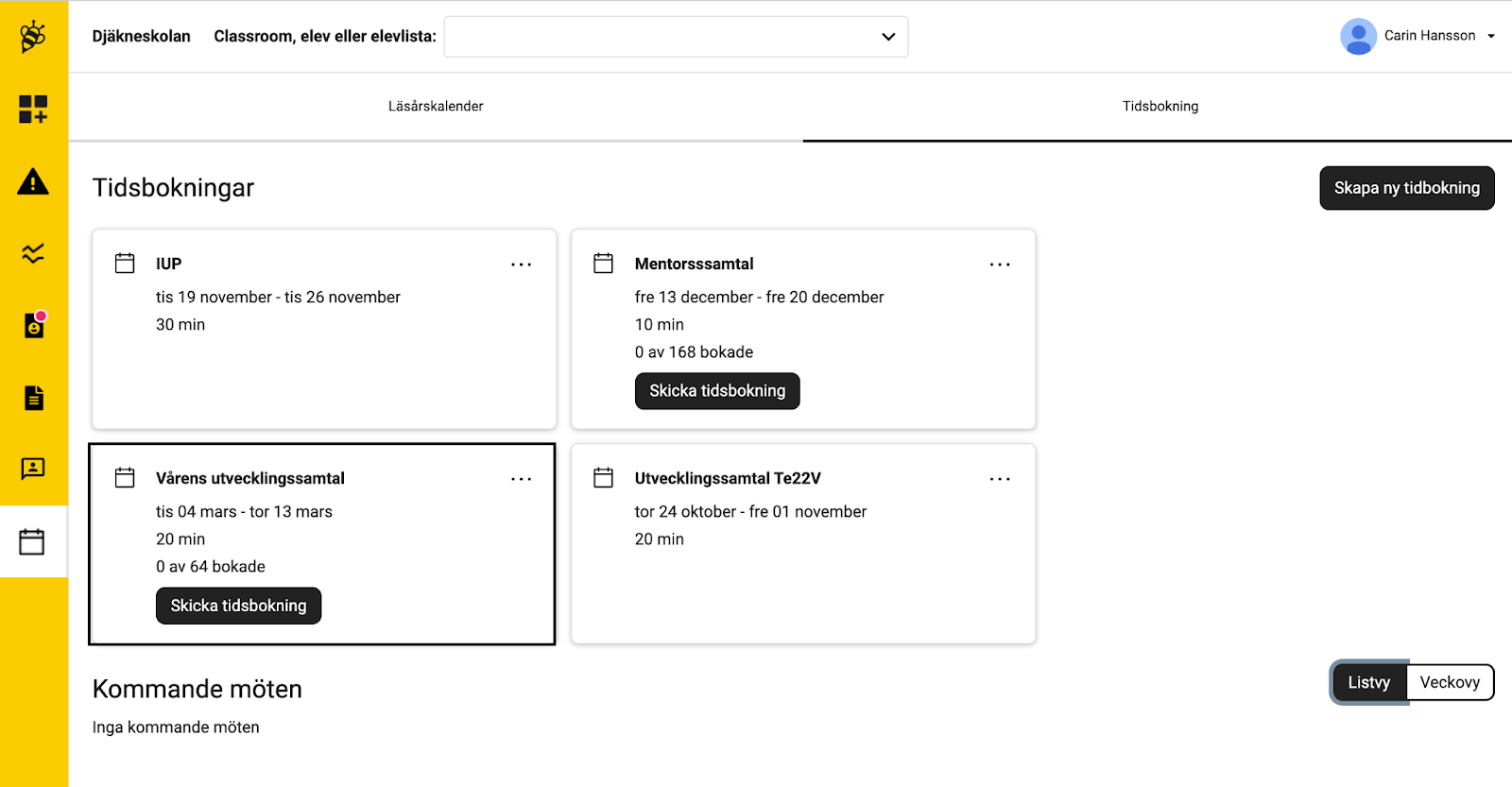Screen dimensions: 1512x787
Task: Click Skicka tidsbokning under Mentorsssamtal
Action: point(717,391)
